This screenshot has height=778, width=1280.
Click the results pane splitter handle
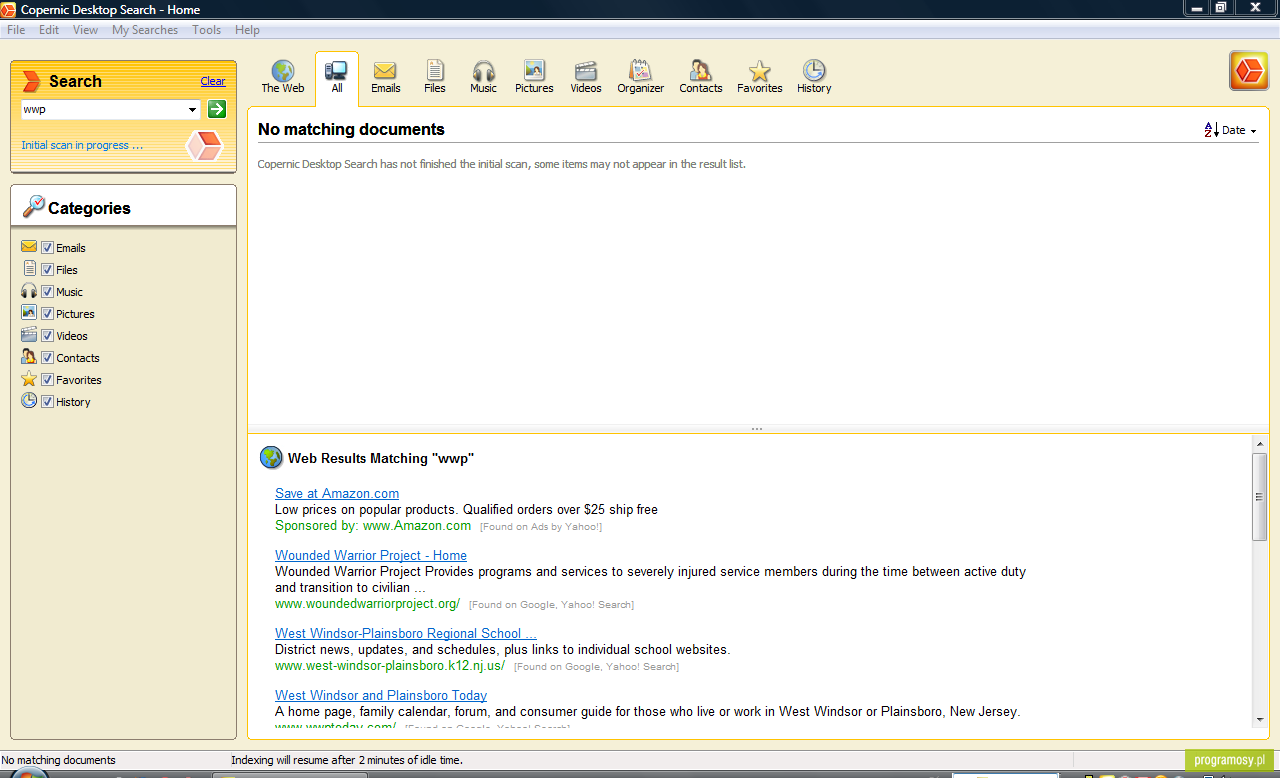point(757,429)
